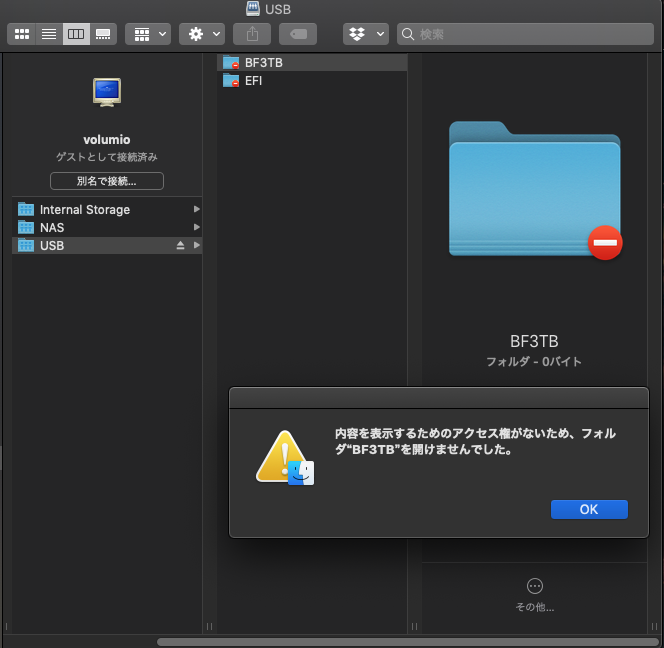Click the その他... more actions button
Screen dimensions: 664x648
pos(534,595)
